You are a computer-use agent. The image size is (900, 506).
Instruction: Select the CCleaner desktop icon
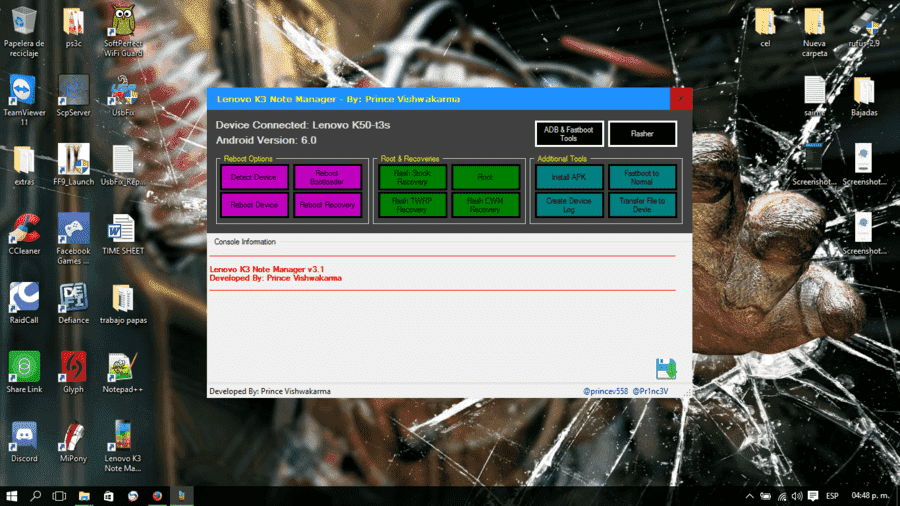(x=24, y=234)
